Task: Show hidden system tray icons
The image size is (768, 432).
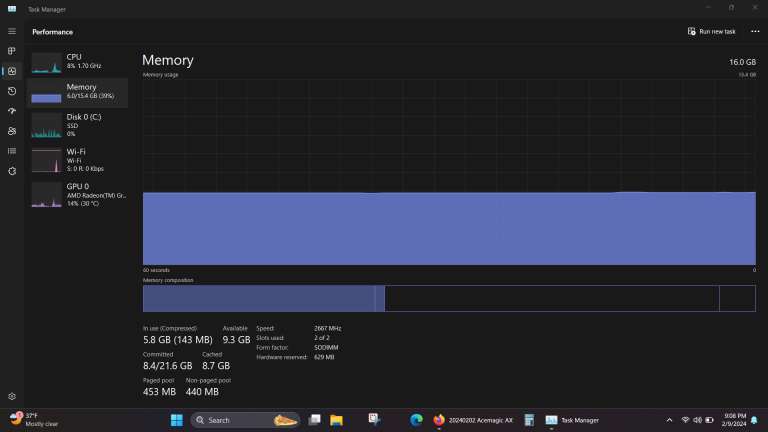Action: tap(670, 420)
